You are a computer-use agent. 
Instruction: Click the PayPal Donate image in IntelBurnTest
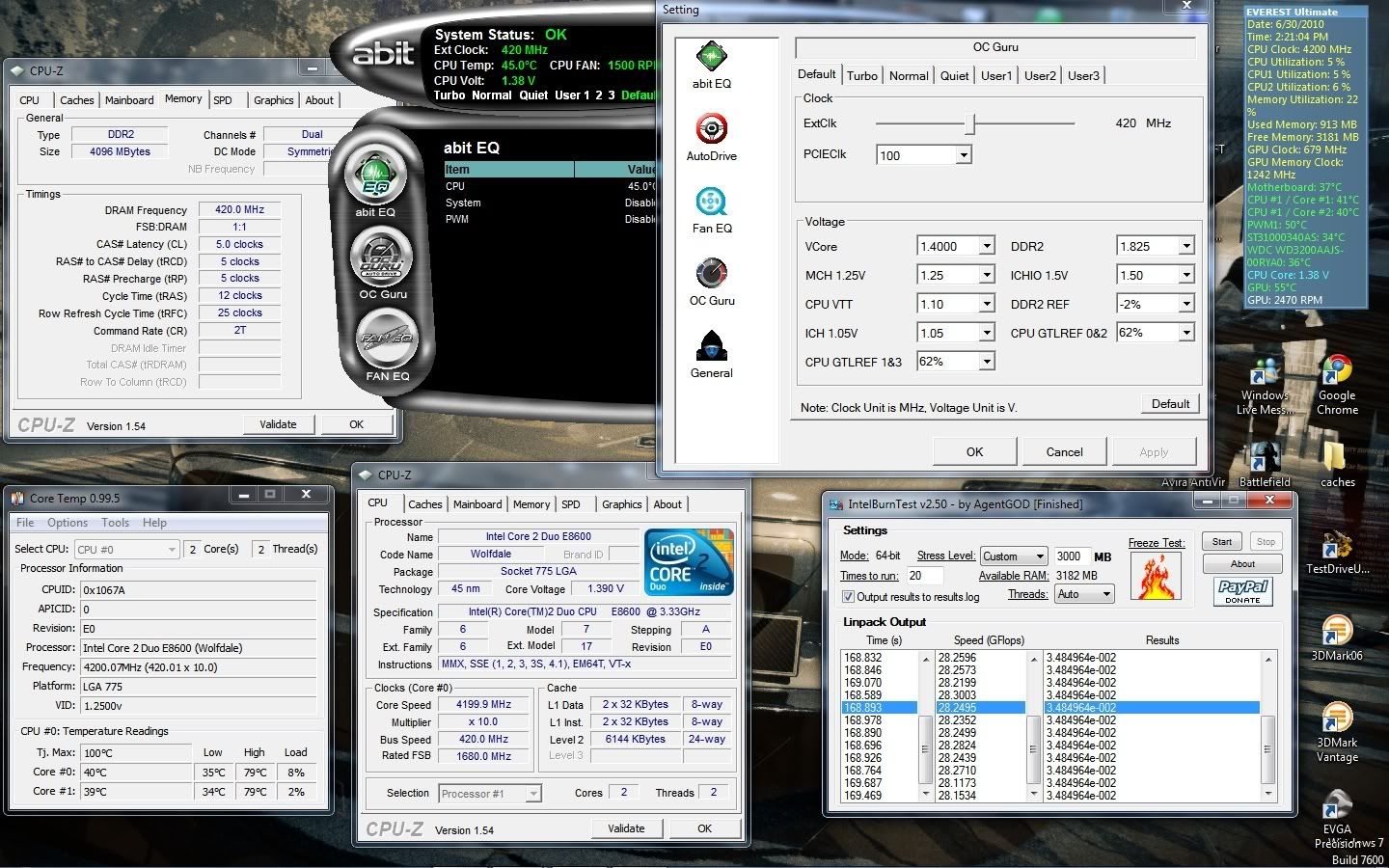click(x=1242, y=590)
